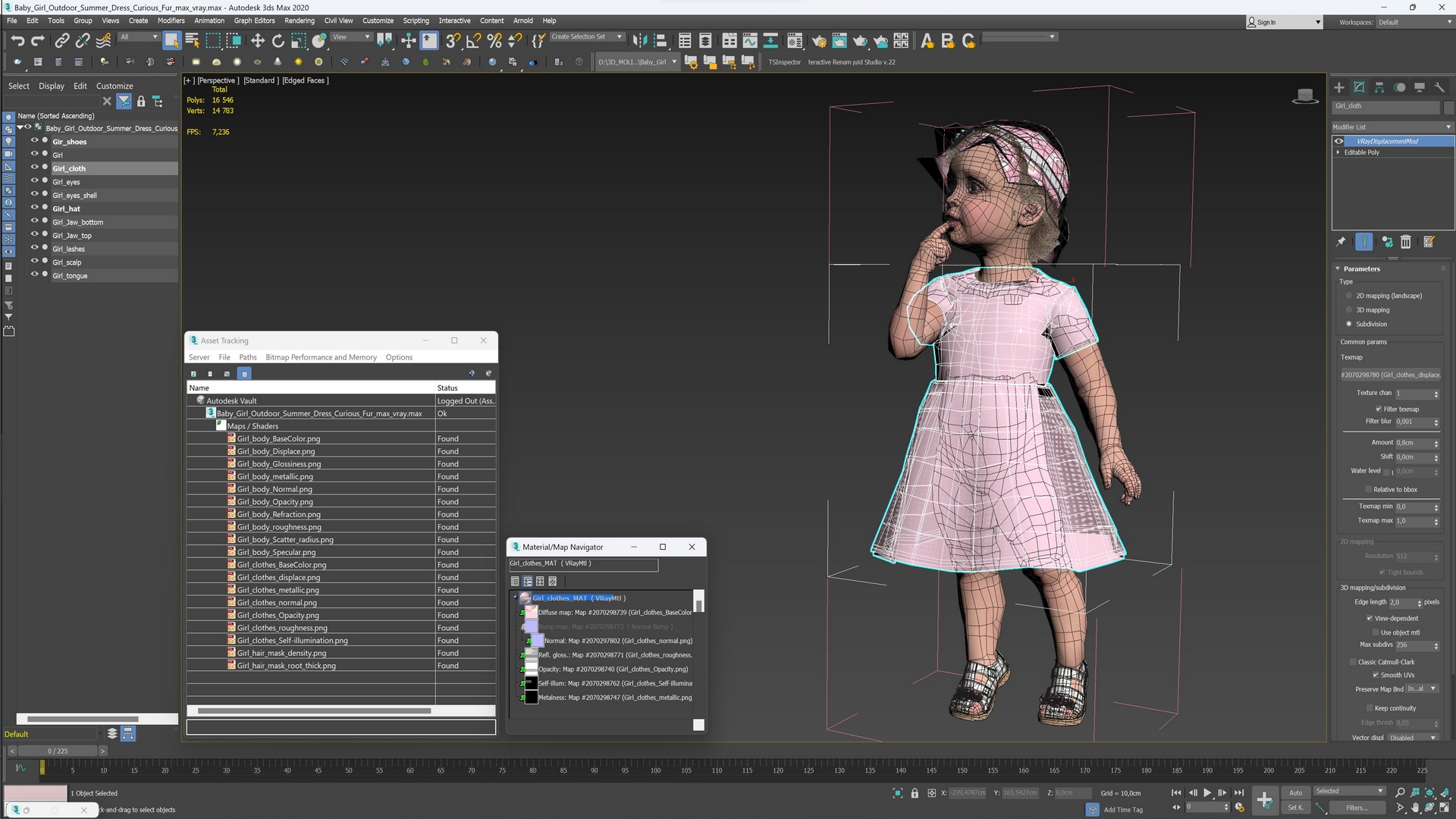This screenshot has width=1456, height=819.
Task: Click Configure Modifier Sets icon
Action: click(x=1429, y=242)
